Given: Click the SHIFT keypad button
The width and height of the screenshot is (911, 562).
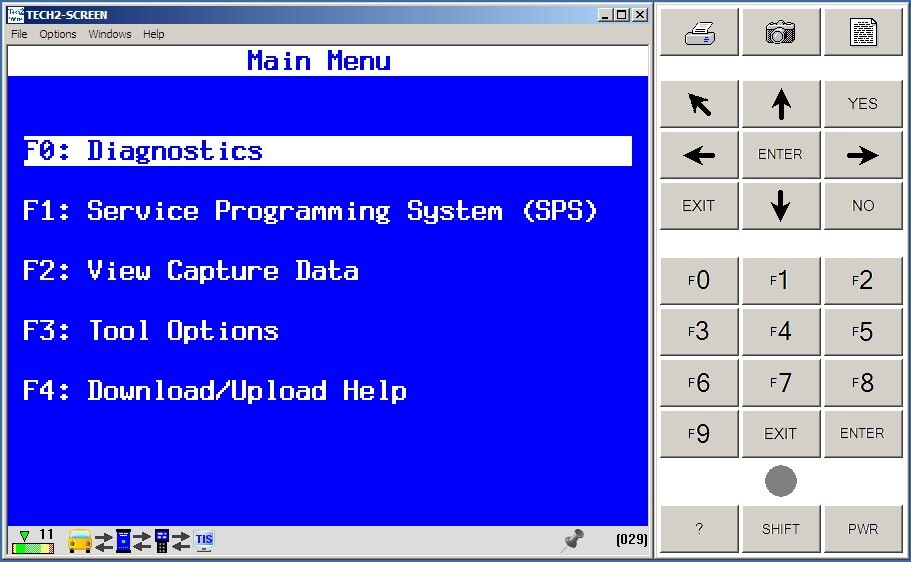Looking at the screenshot, I should point(781,529).
